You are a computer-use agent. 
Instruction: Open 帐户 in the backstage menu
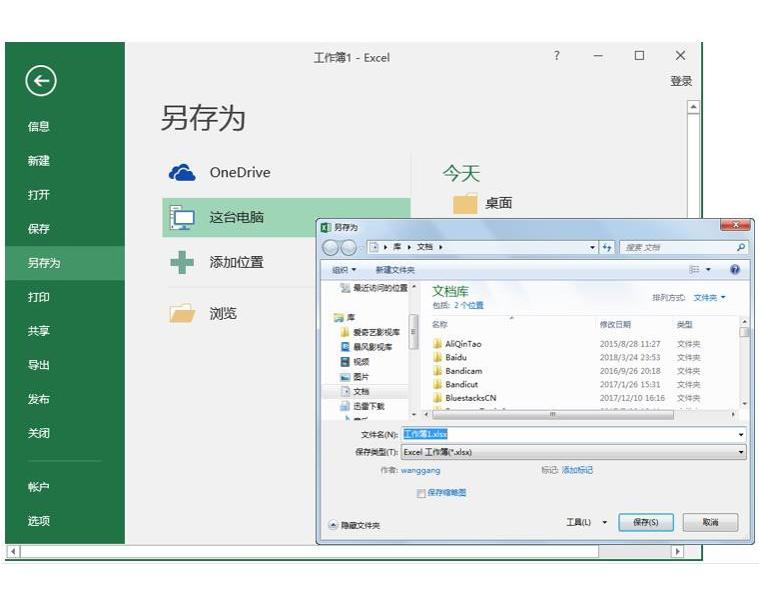(x=39, y=487)
